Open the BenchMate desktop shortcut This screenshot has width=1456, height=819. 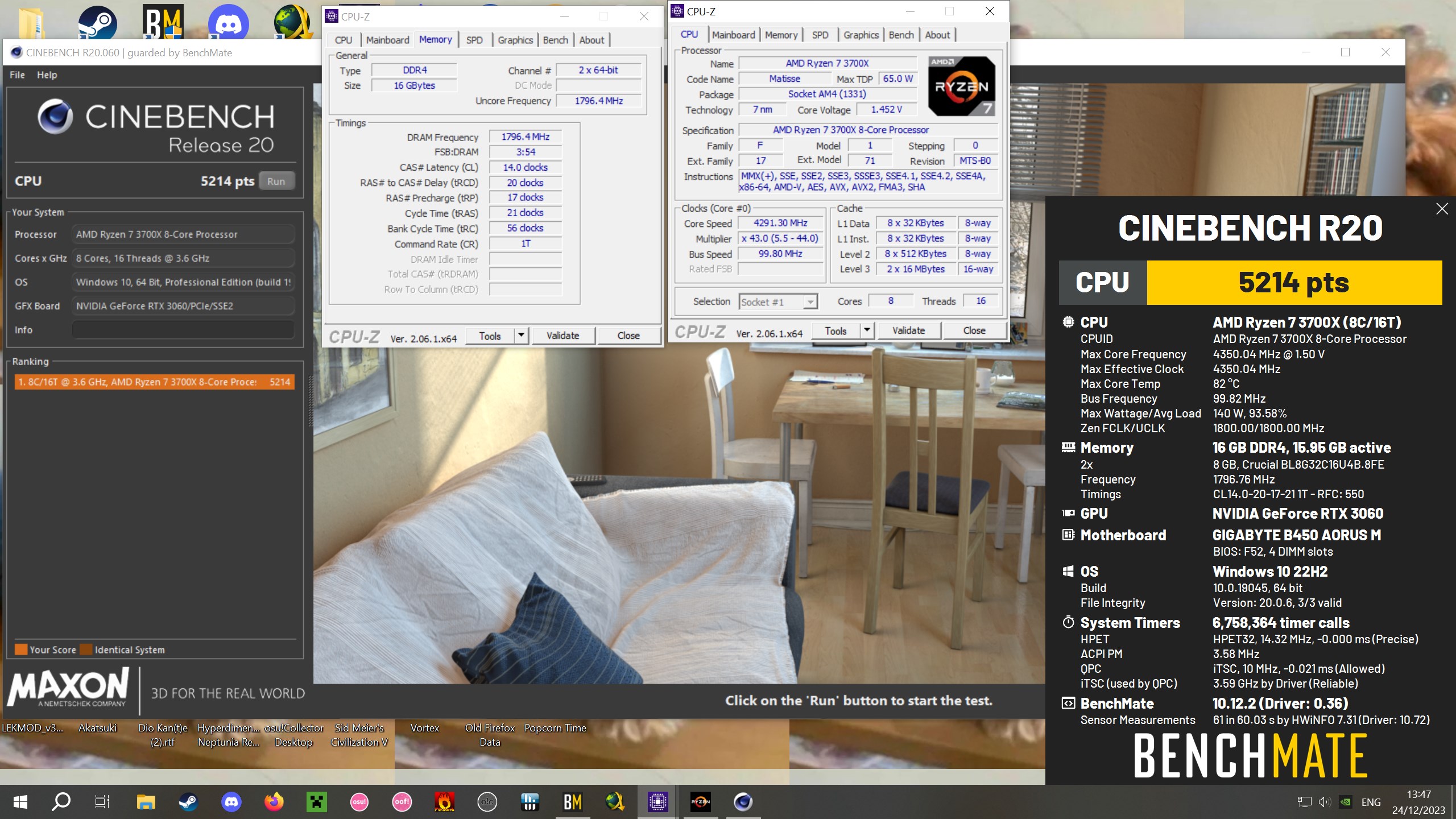tap(163, 22)
